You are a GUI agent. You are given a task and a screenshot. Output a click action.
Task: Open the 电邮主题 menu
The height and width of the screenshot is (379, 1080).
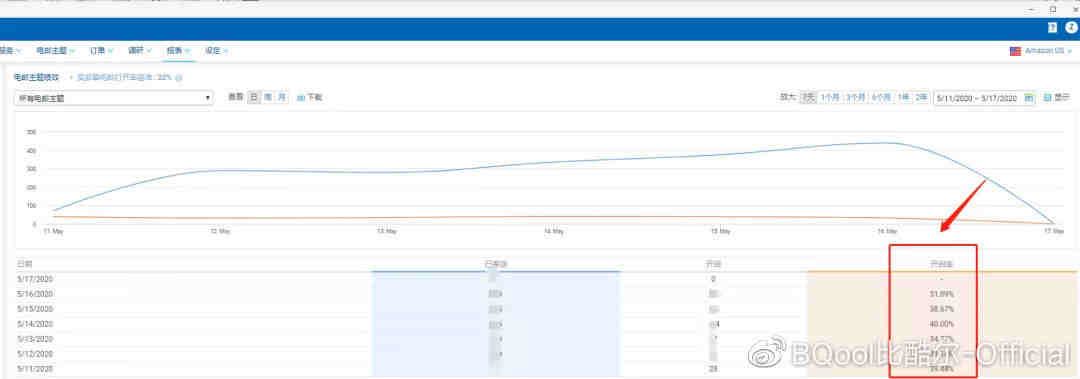55,51
